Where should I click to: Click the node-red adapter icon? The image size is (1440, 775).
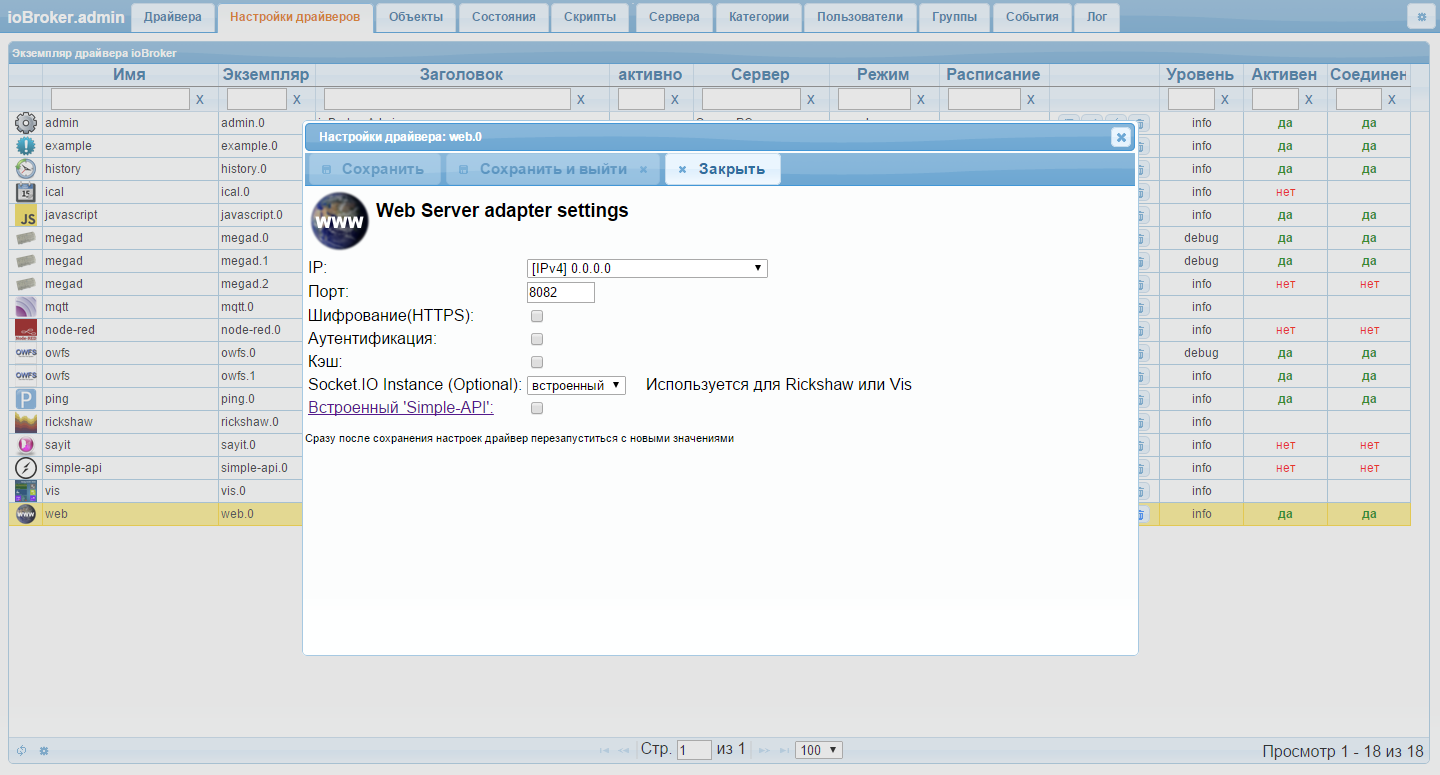pyautogui.click(x=26, y=330)
